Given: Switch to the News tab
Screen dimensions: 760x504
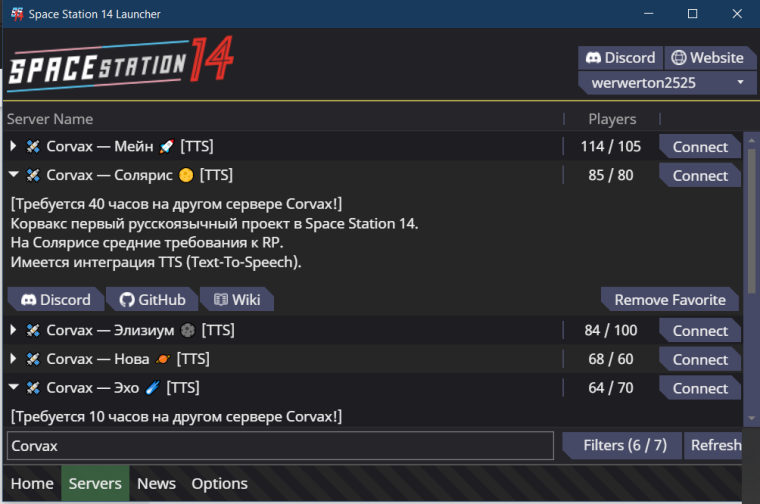Looking at the screenshot, I should [156, 483].
